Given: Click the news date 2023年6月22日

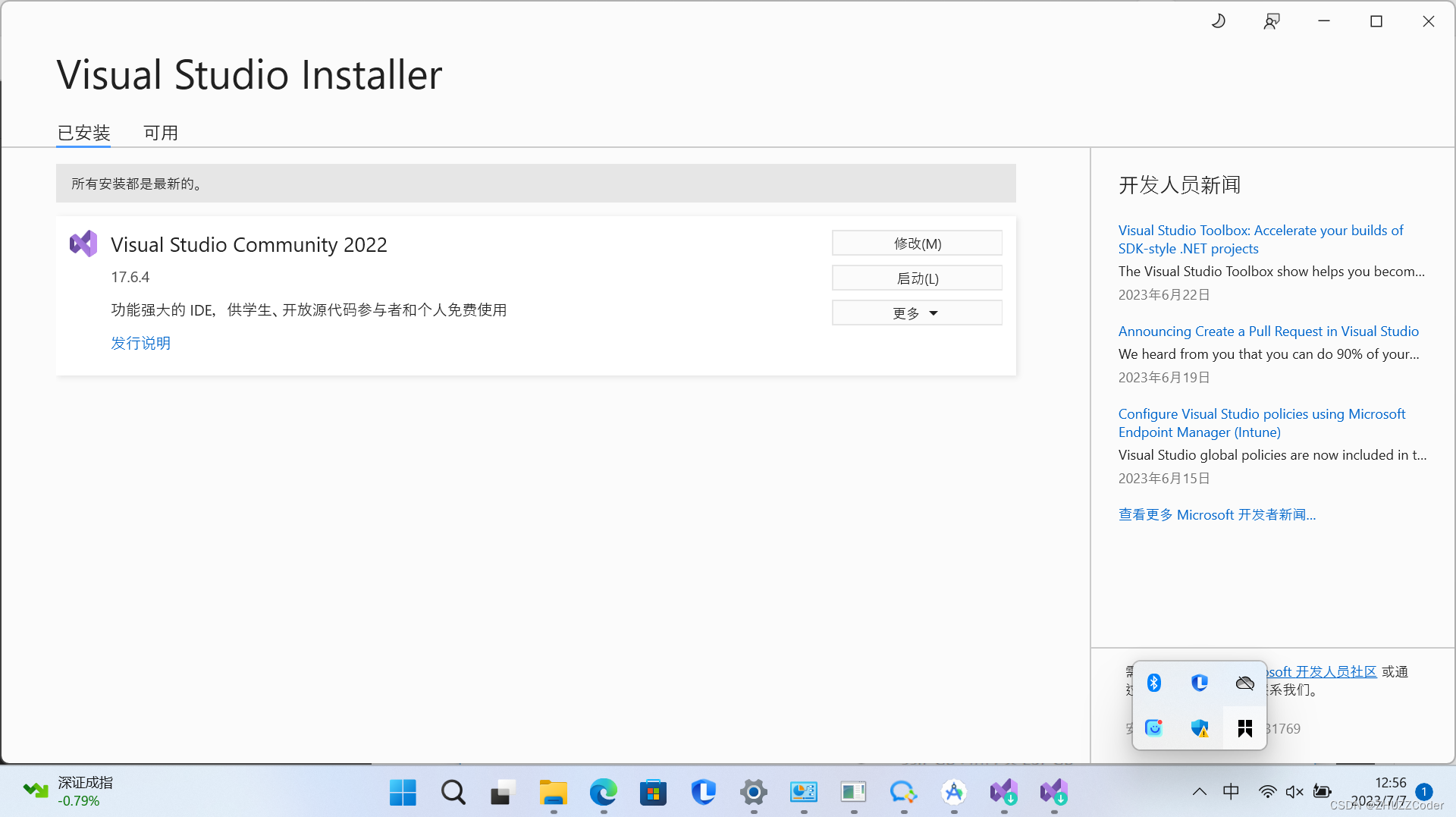Looking at the screenshot, I should coord(1164,294).
